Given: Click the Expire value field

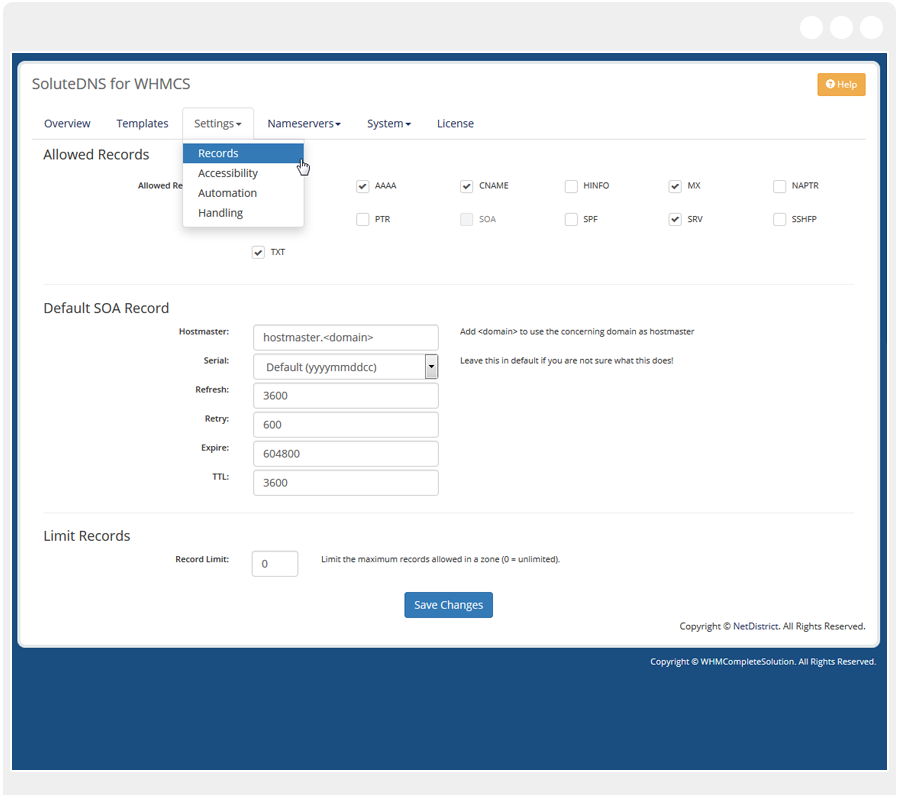Looking at the screenshot, I should pos(345,454).
